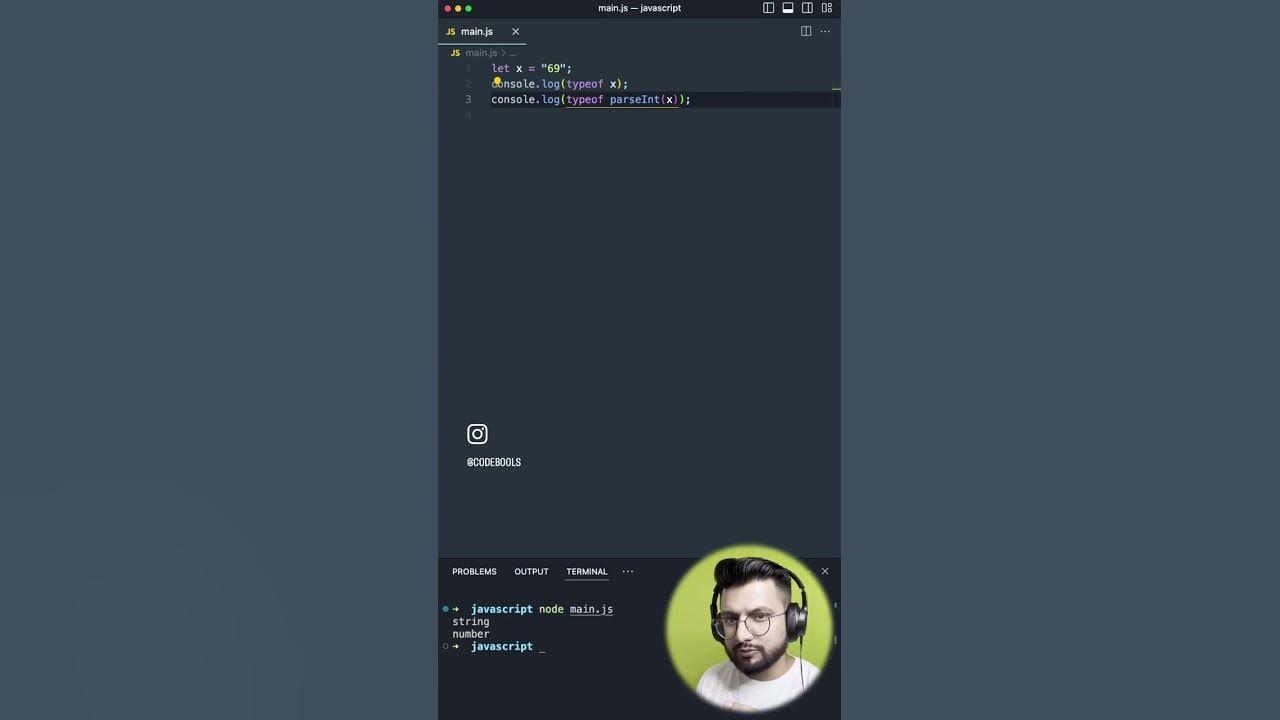Open the panel tabs overflow ellipsis
The width and height of the screenshot is (1280, 720).
(x=628, y=572)
